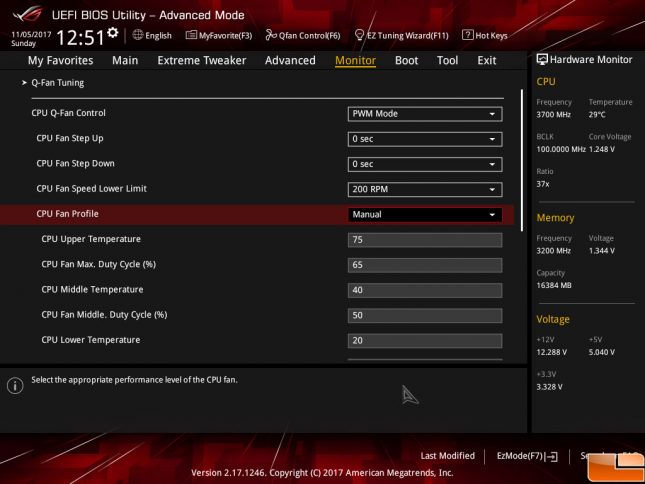The height and width of the screenshot is (484, 645).
Task: Open the CPU Fan Profile dropdown
Action: click(425, 215)
